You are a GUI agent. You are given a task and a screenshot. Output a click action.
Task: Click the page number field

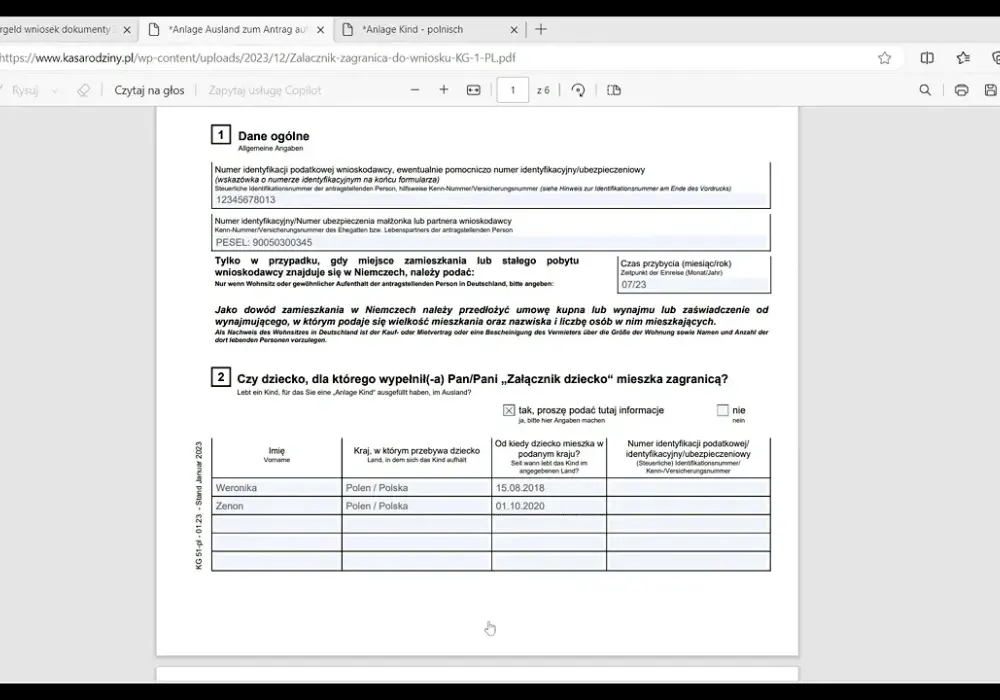pos(512,90)
